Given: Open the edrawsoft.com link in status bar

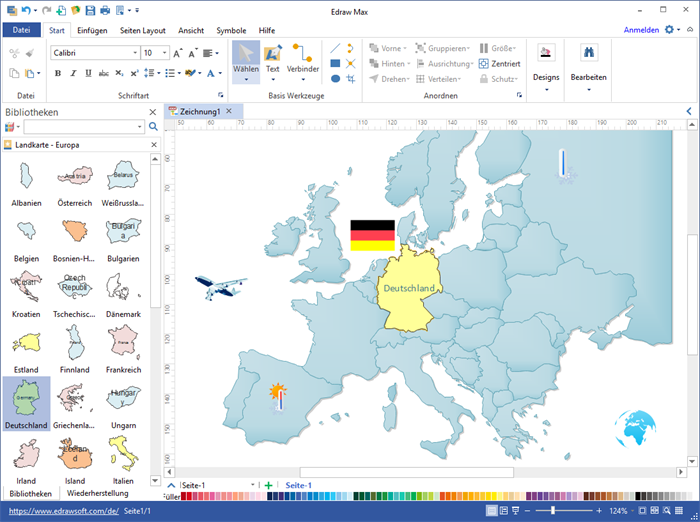Looking at the screenshot, I should point(63,510).
